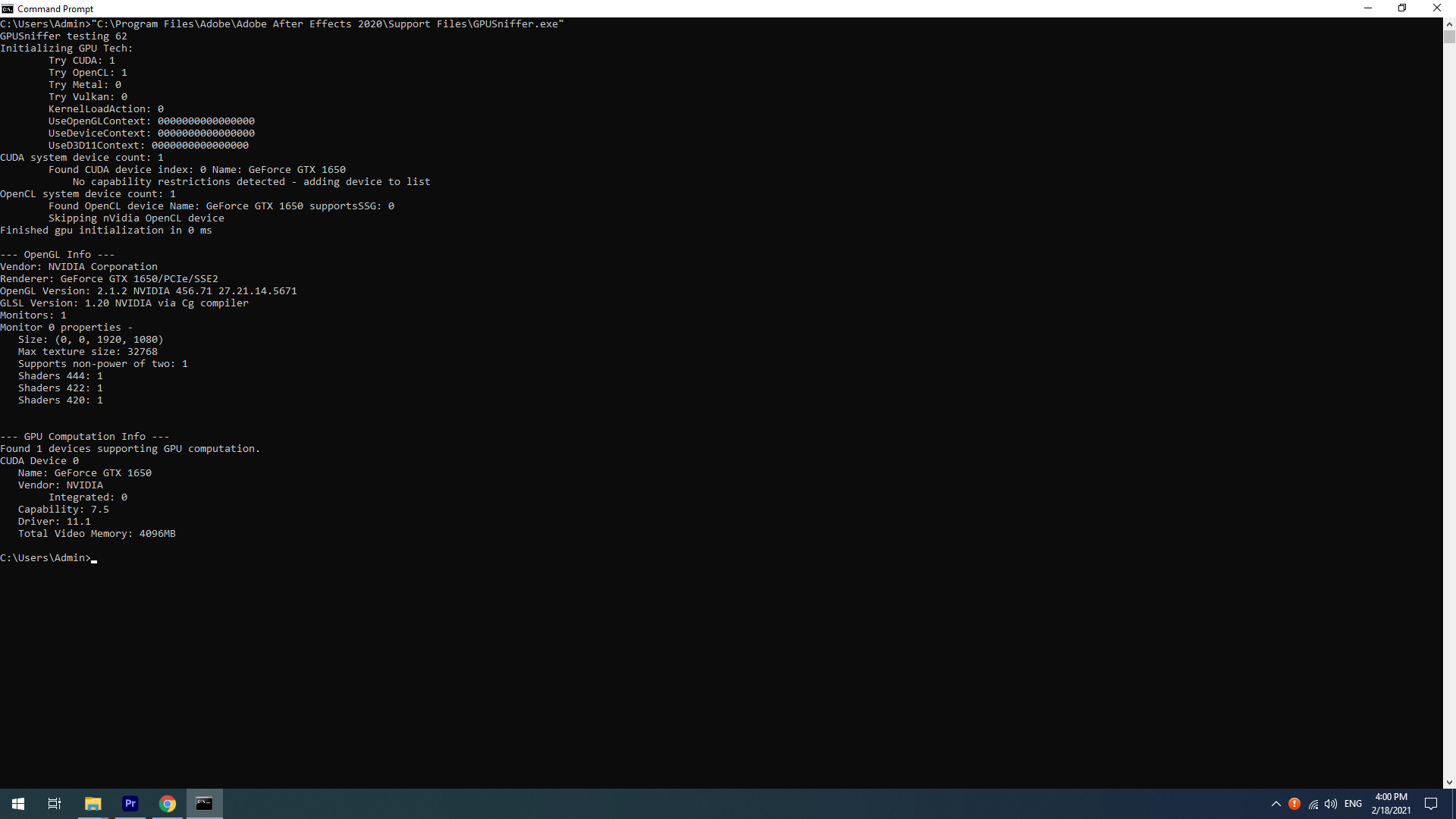1456x819 pixels.
Task: Close the Command Prompt window
Action: point(1437,8)
